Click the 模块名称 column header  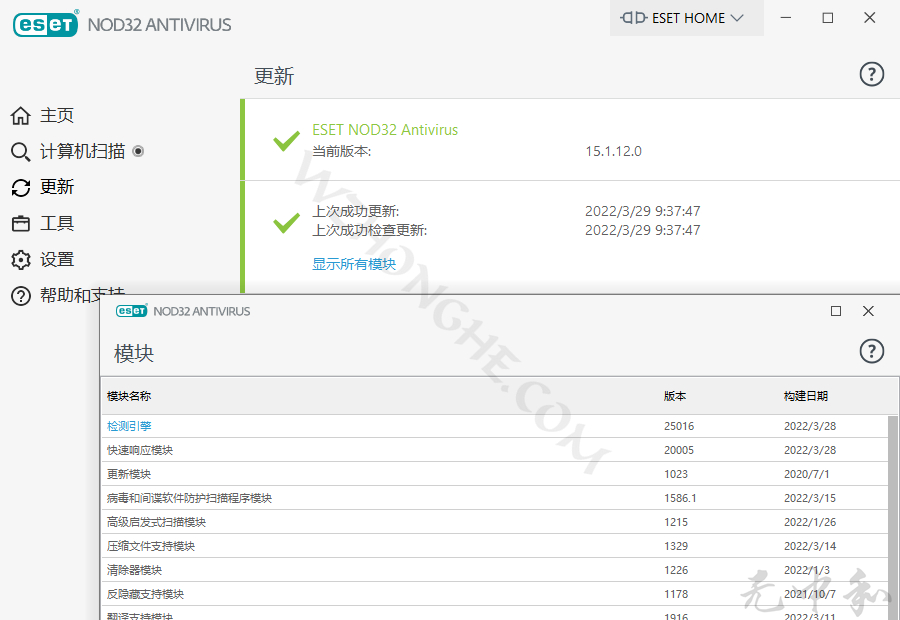128,396
